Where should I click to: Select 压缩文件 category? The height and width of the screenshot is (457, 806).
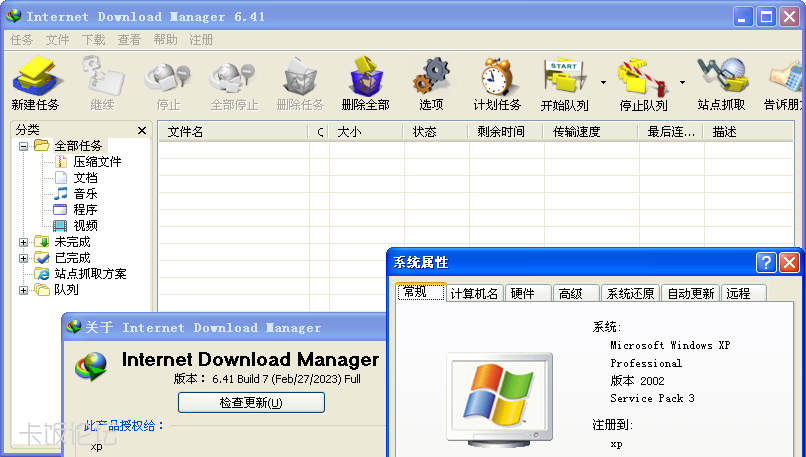(88, 162)
